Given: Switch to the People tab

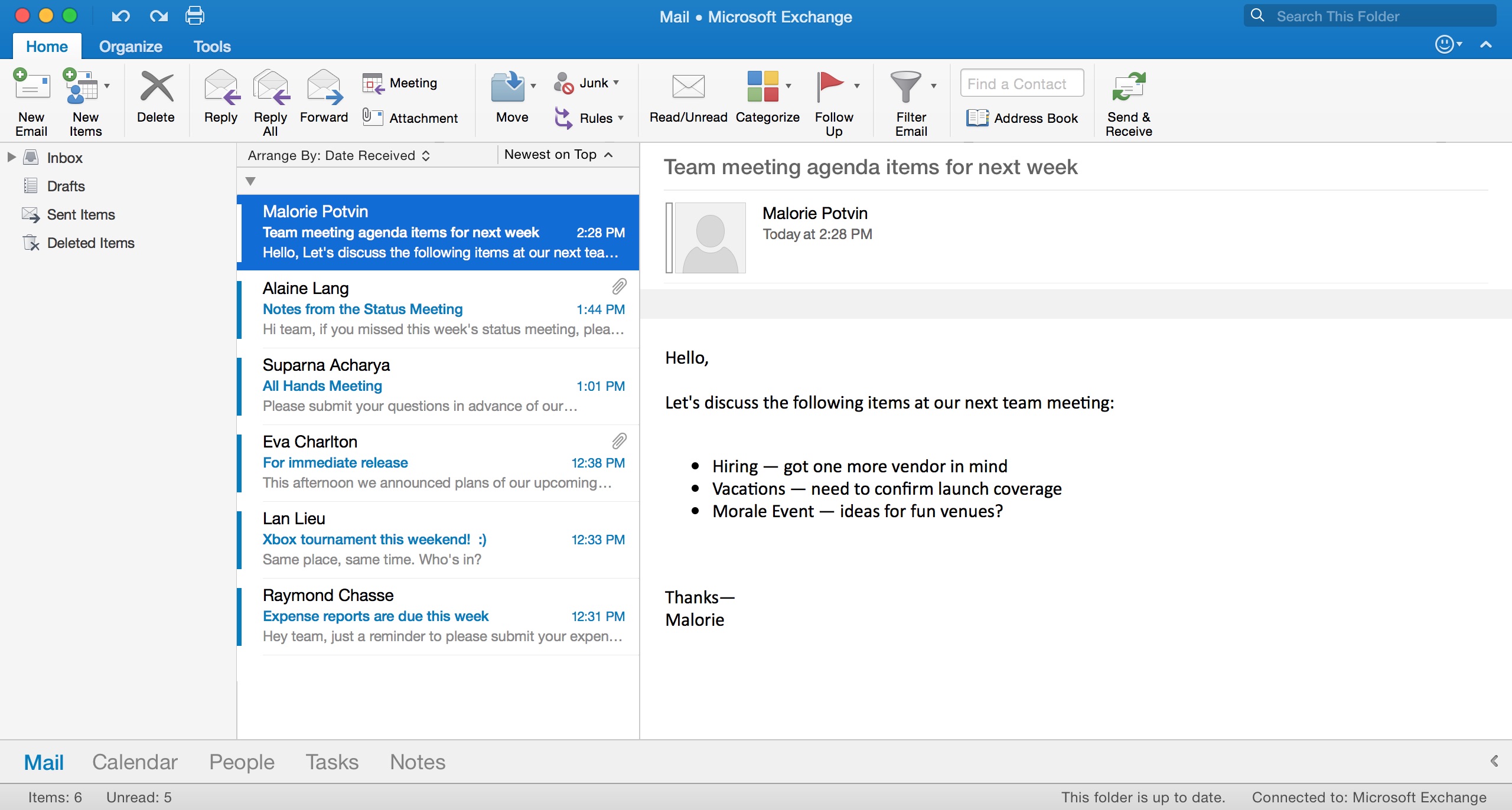Looking at the screenshot, I should (x=243, y=761).
